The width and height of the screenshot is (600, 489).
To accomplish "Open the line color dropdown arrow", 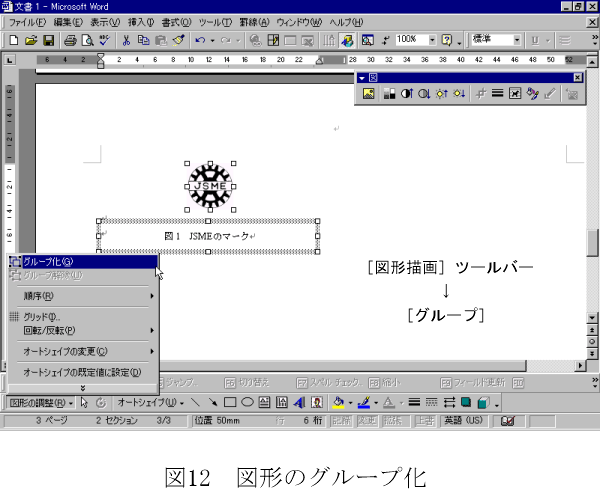I will point(376,403).
